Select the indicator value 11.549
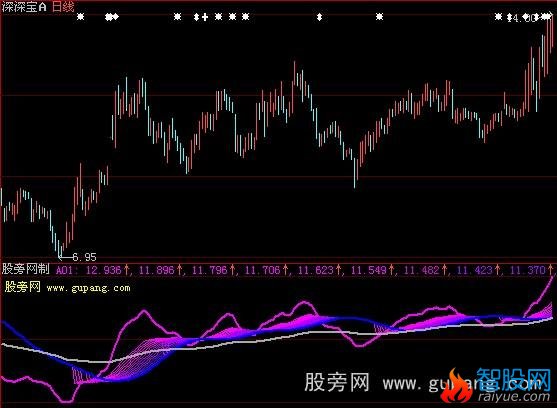Viewport: 557px width, 408px height. (368, 270)
